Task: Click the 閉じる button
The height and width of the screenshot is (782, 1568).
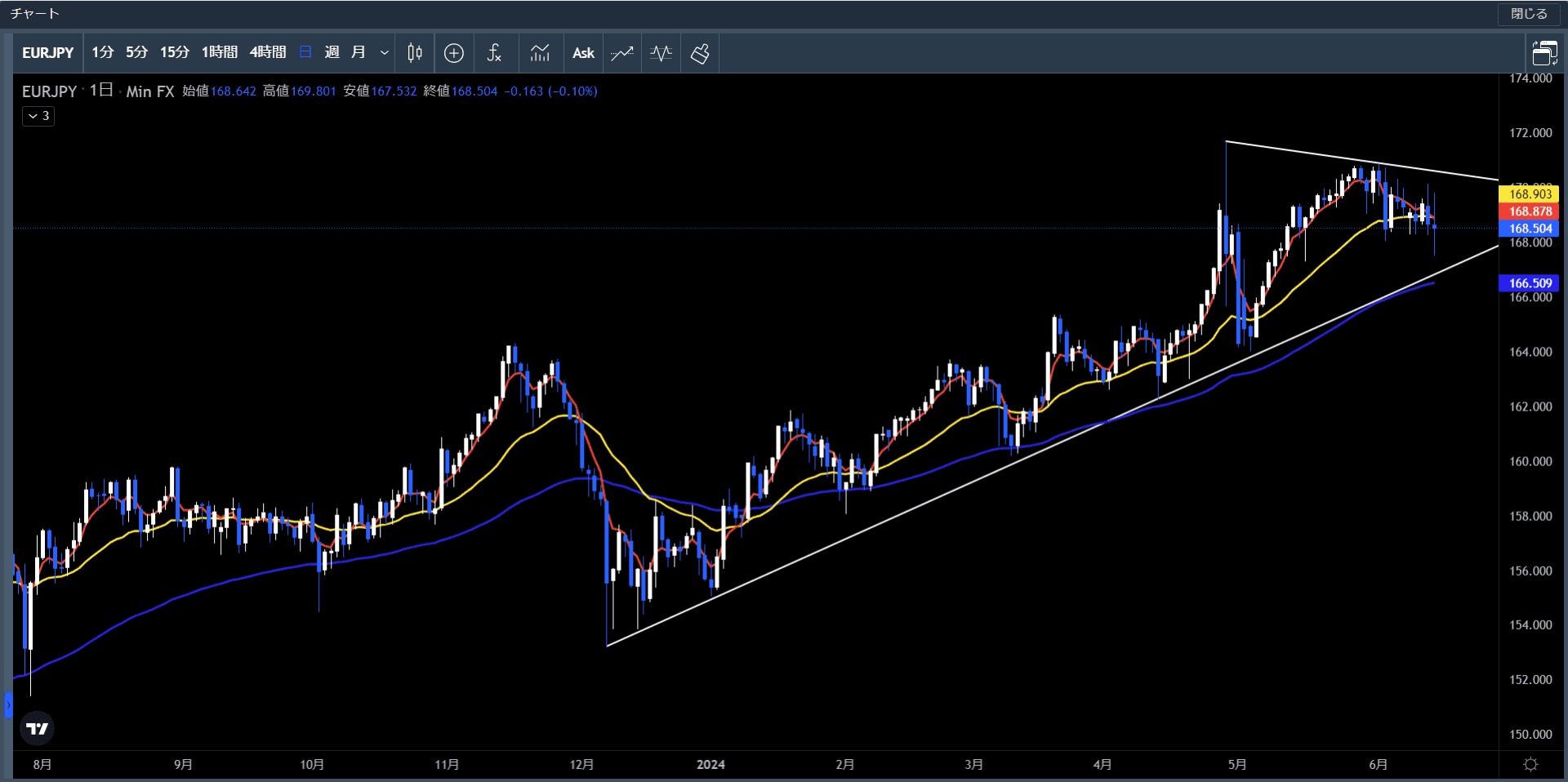Action: point(1529,14)
